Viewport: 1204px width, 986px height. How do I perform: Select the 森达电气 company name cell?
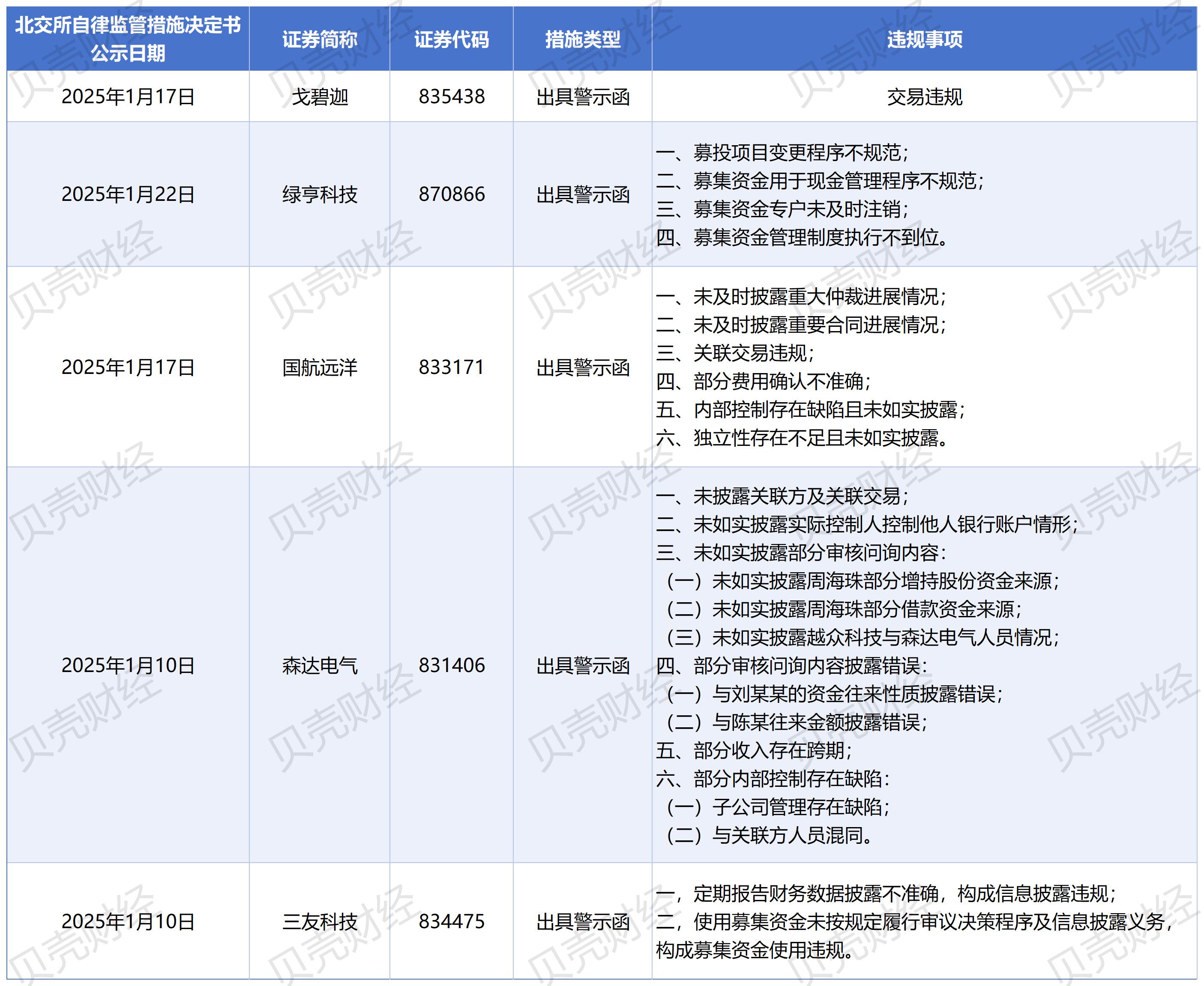(x=319, y=665)
